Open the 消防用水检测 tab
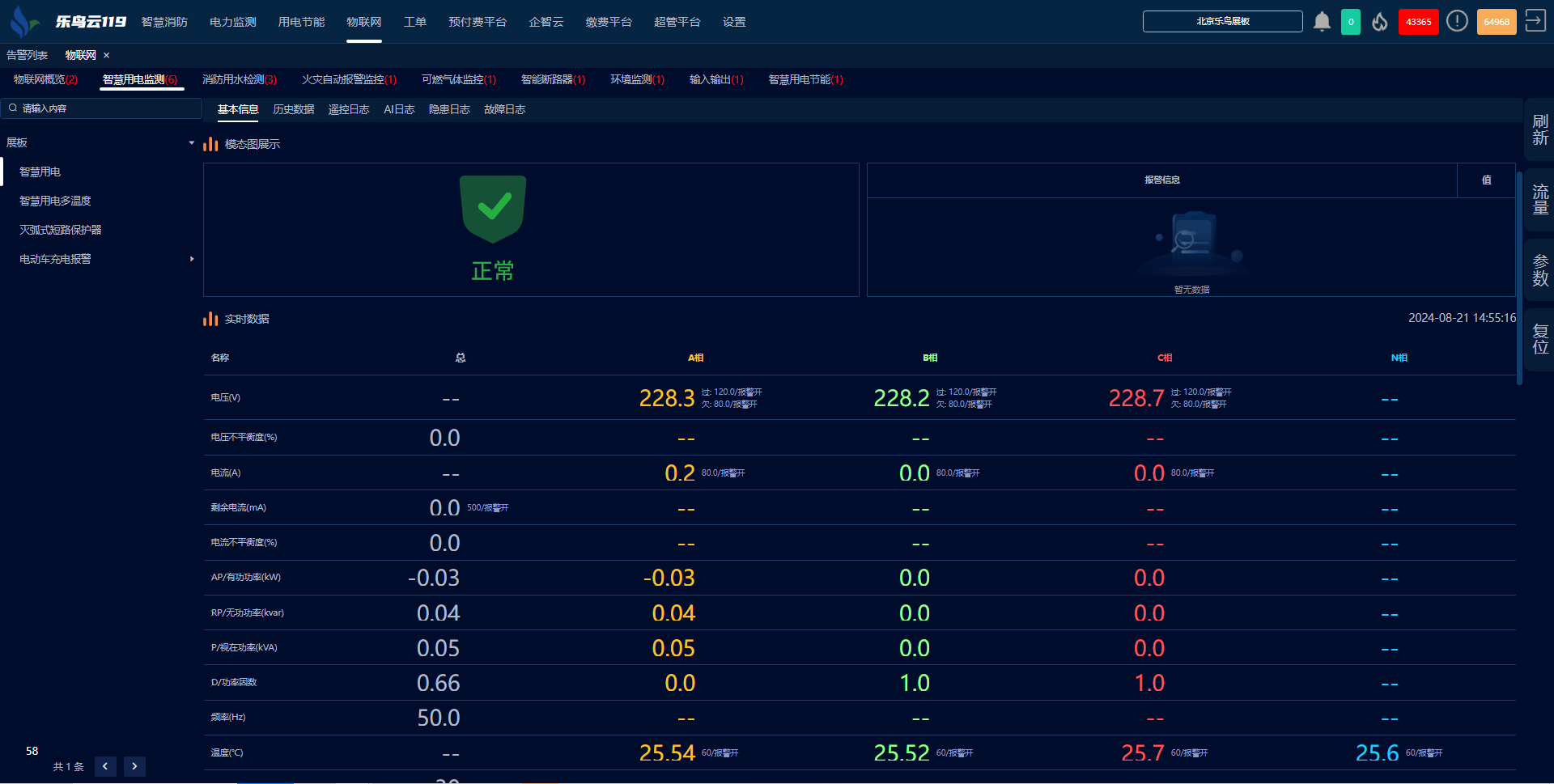The width and height of the screenshot is (1554, 784). point(239,79)
